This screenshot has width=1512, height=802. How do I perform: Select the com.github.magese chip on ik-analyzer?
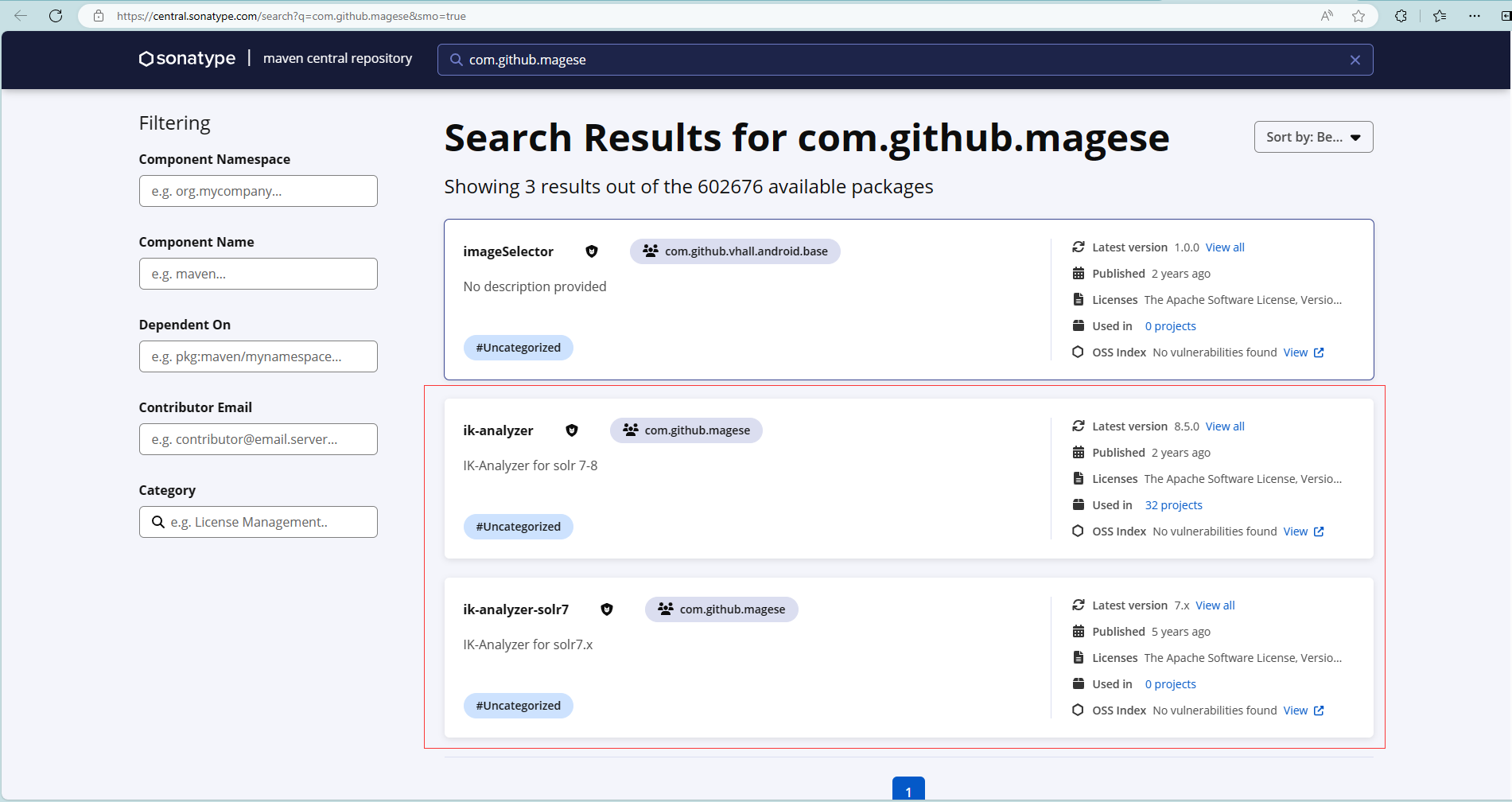pyautogui.click(x=686, y=430)
